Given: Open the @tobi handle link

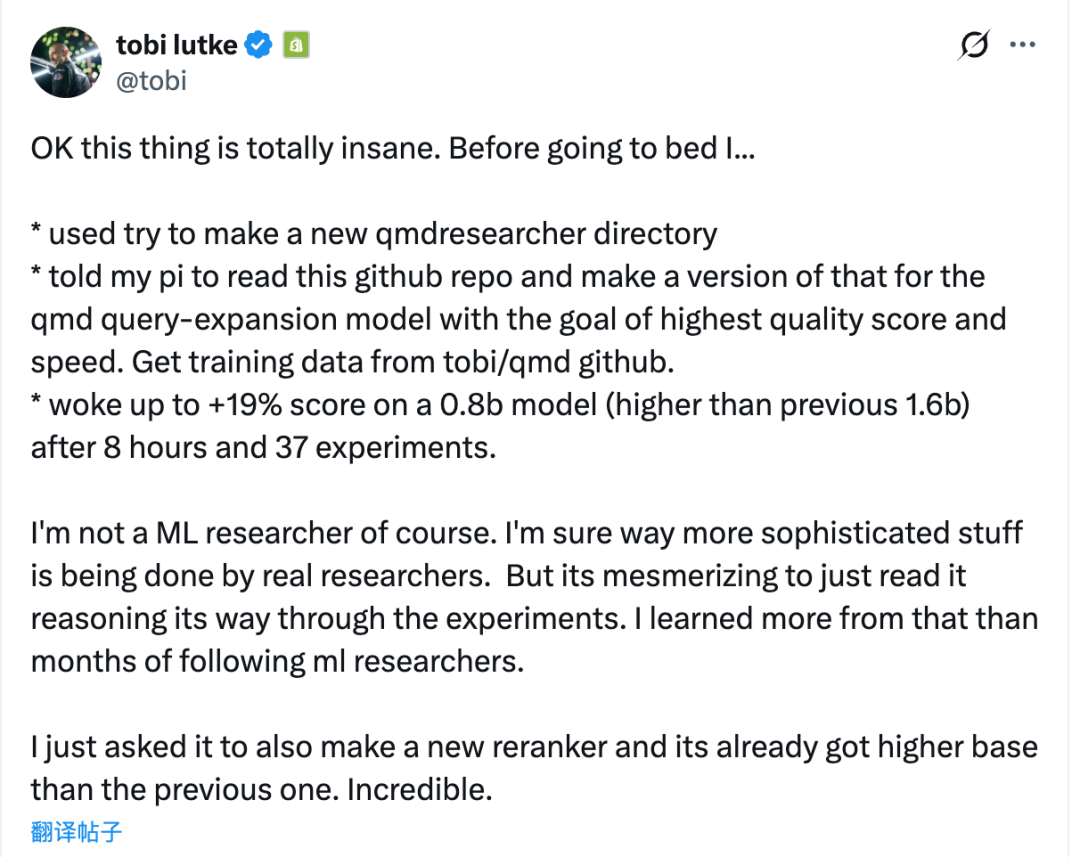Looking at the screenshot, I should pyautogui.click(x=152, y=81).
